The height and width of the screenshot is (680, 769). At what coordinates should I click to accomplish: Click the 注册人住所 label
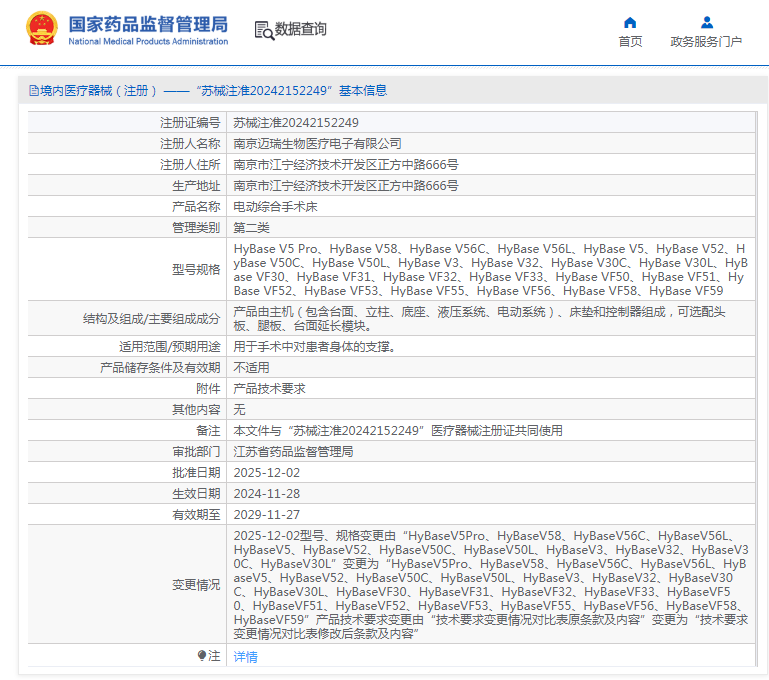pos(190,165)
